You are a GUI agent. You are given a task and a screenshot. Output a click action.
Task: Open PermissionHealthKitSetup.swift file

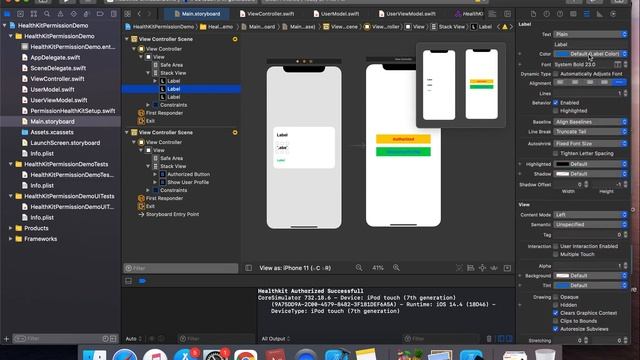coord(73,111)
